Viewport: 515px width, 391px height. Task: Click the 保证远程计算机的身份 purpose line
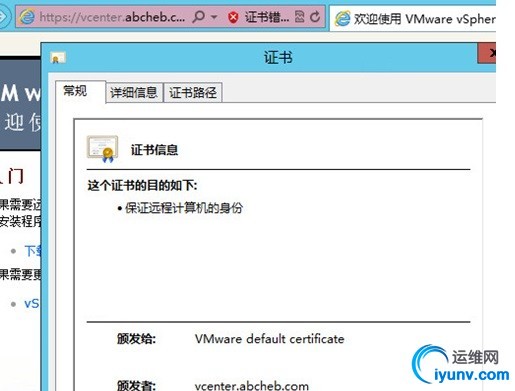[x=184, y=208]
